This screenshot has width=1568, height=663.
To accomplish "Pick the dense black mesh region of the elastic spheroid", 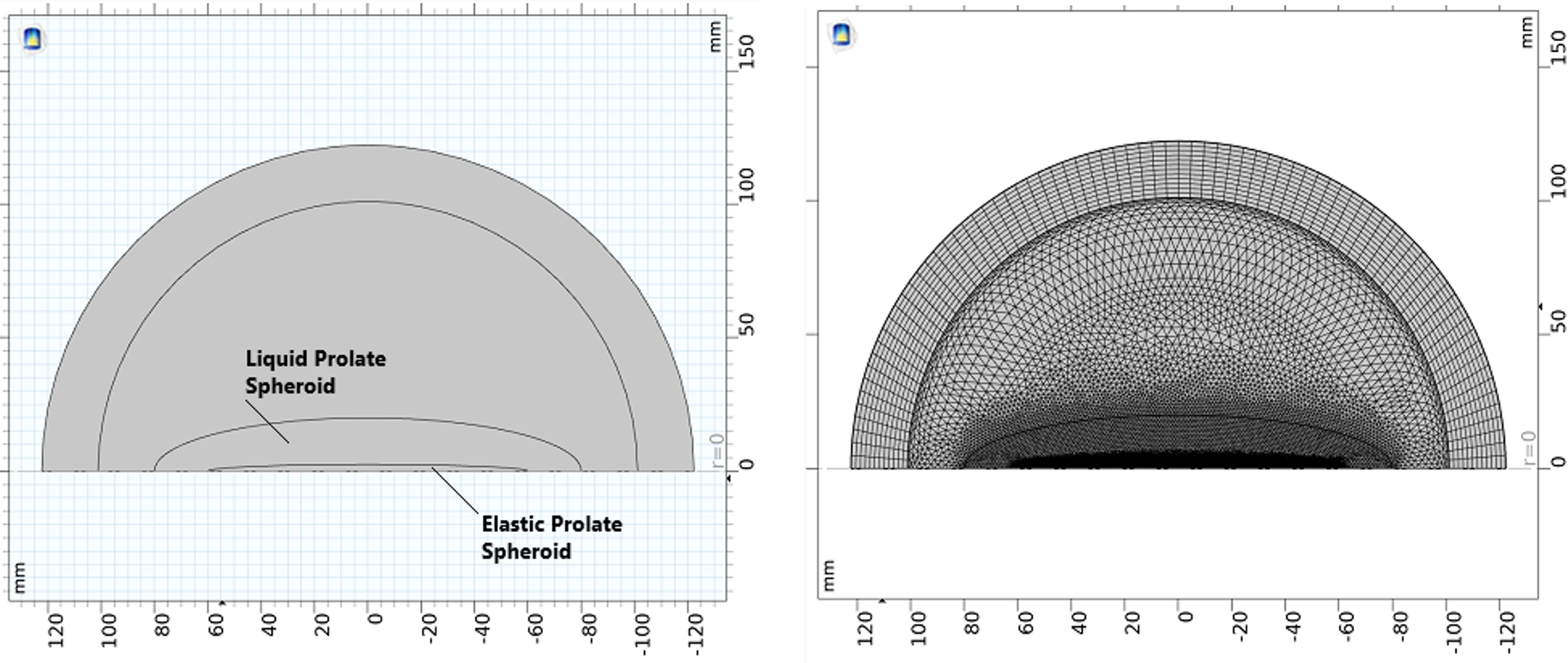I will click(x=1178, y=458).
